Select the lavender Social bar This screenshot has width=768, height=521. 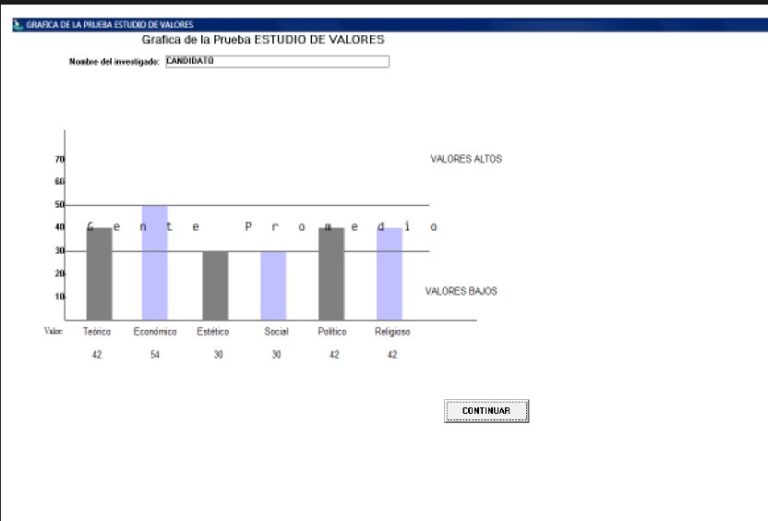[273, 286]
